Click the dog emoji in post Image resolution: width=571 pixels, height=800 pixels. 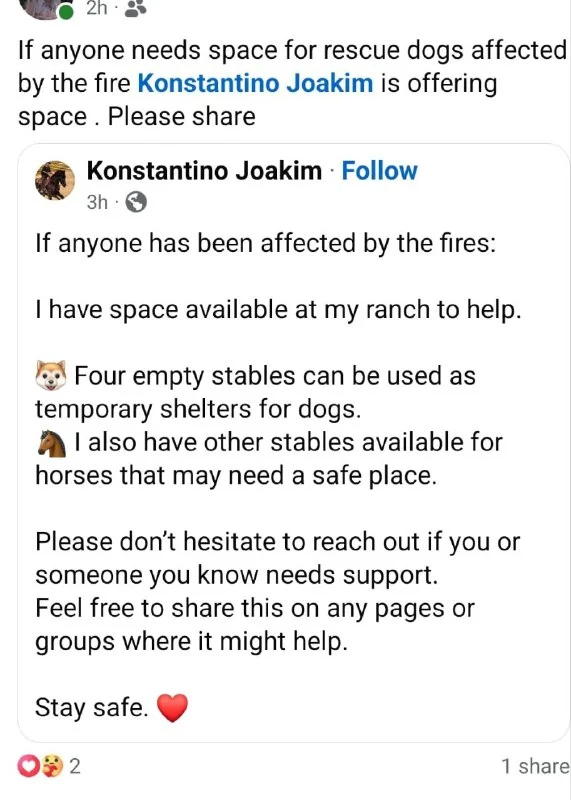coord(51,376)
